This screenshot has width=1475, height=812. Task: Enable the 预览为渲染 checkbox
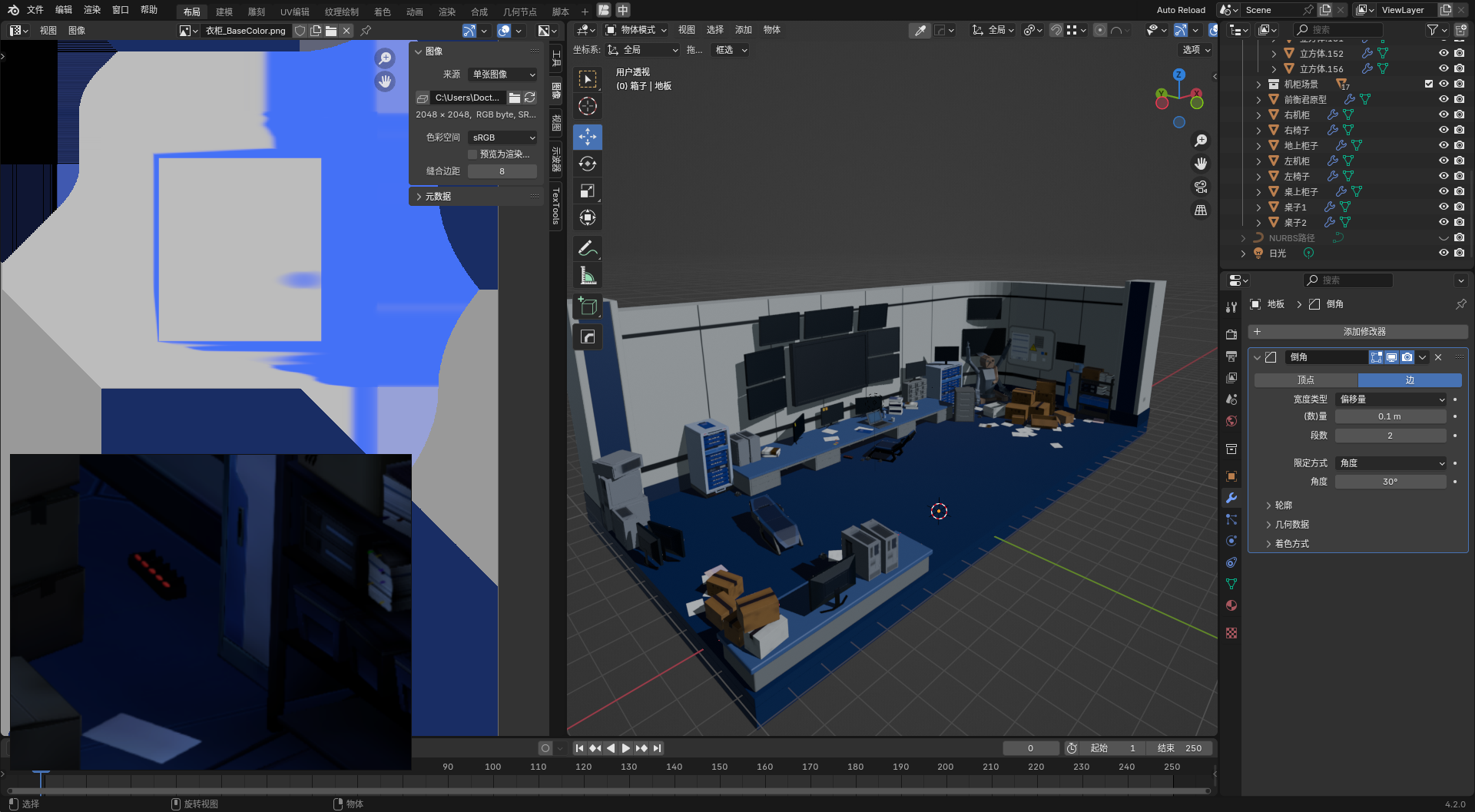tap(472, 154)
